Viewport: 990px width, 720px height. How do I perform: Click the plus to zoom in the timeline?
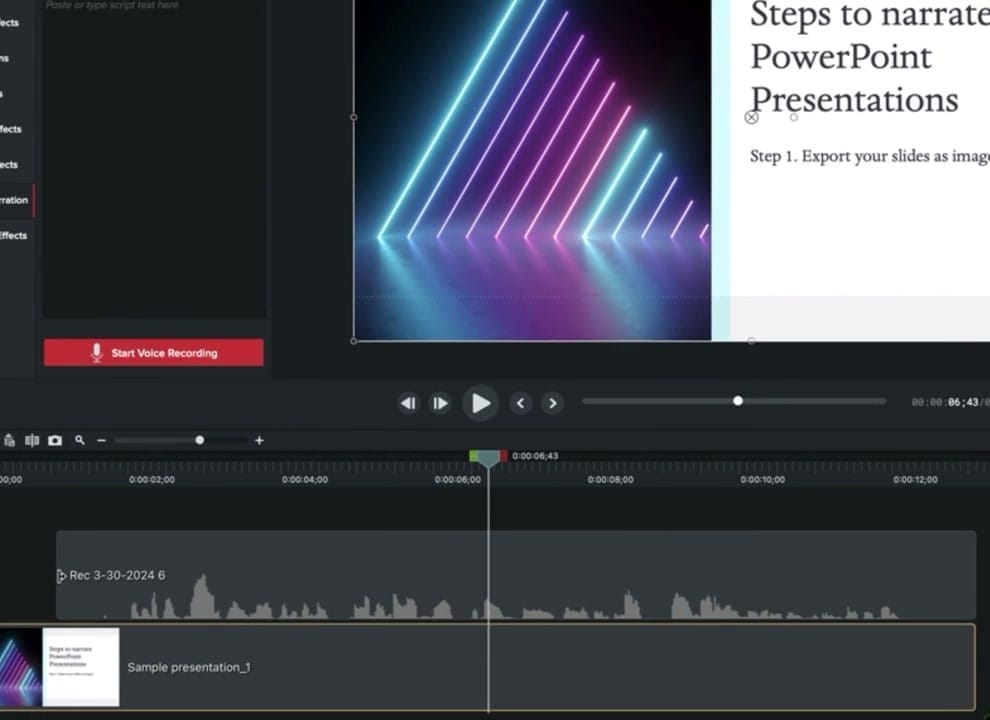260,440
